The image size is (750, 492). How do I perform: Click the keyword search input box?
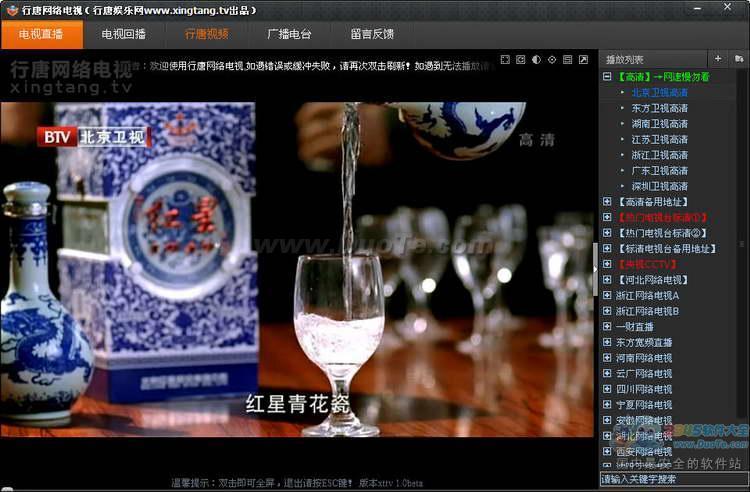tap(672, 479)
